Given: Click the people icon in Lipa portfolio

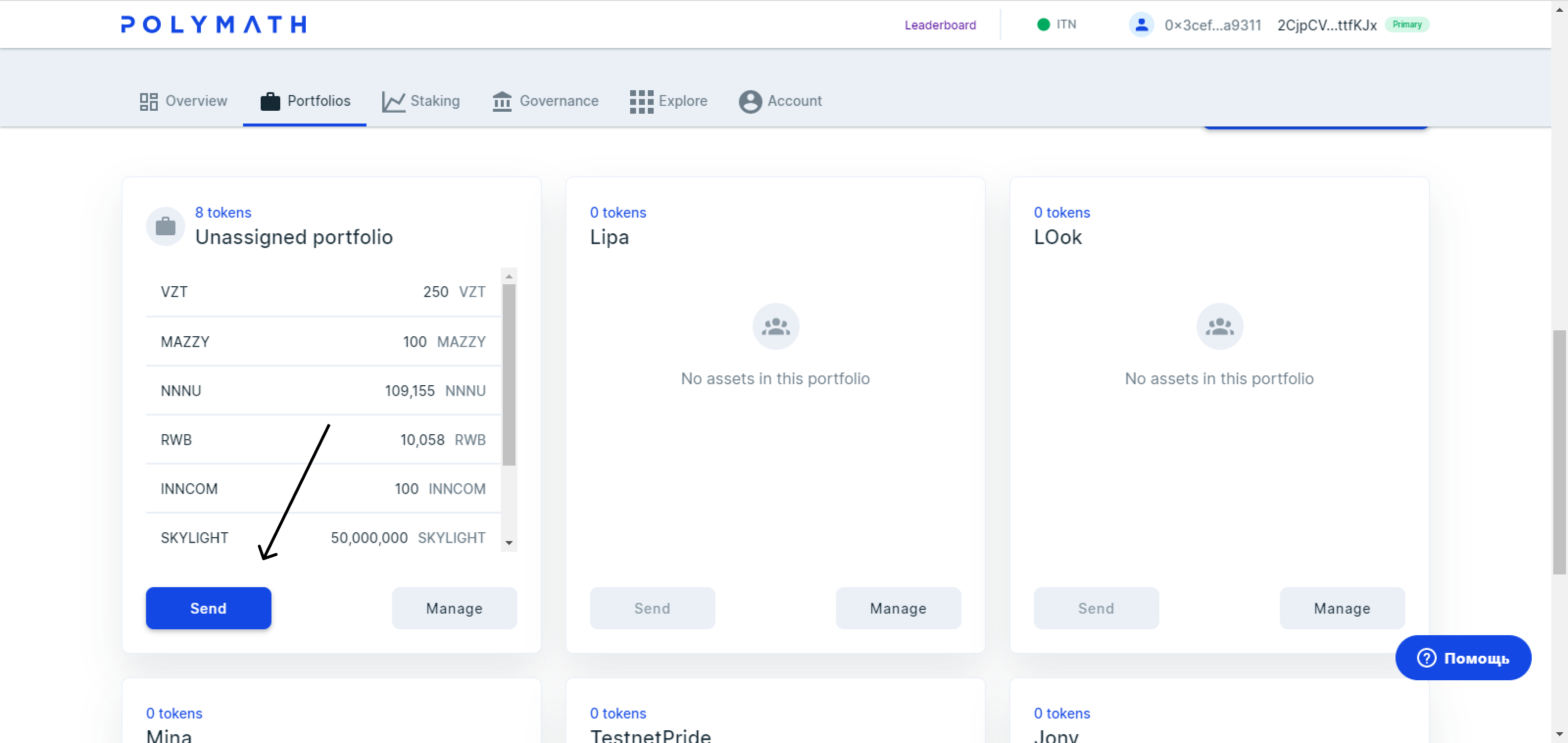Looking at the screenshot, I should (776, 326).
